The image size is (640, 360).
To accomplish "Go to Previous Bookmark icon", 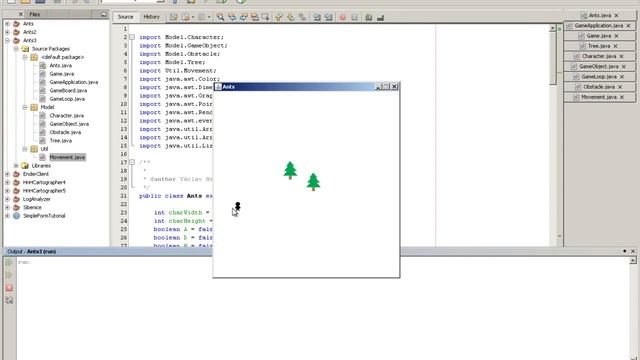I will point(279,17).
